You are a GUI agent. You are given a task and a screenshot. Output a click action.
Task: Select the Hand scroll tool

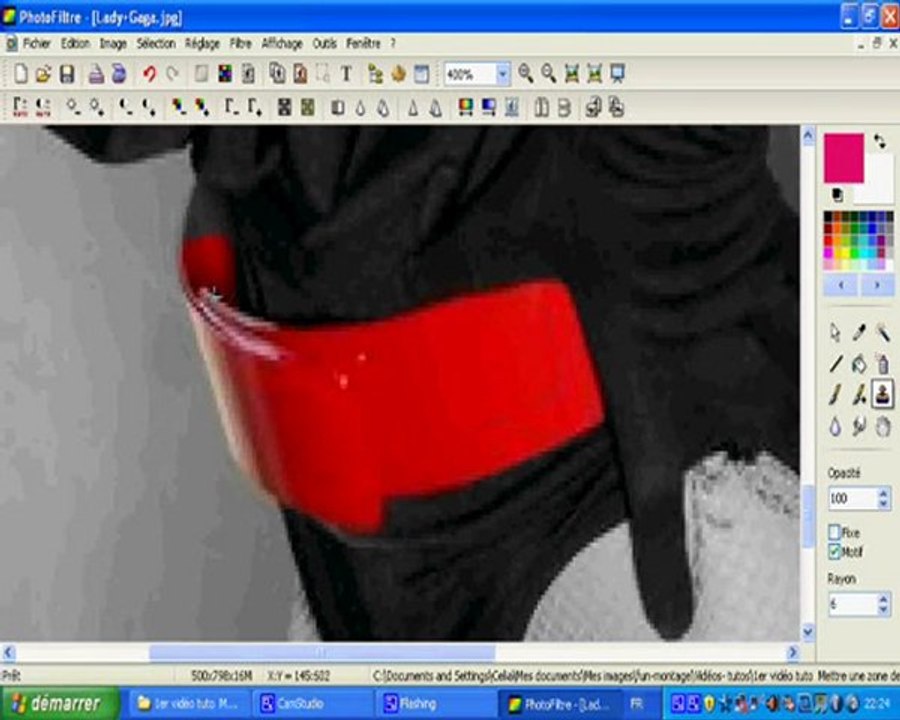click(x=883, y=427)
